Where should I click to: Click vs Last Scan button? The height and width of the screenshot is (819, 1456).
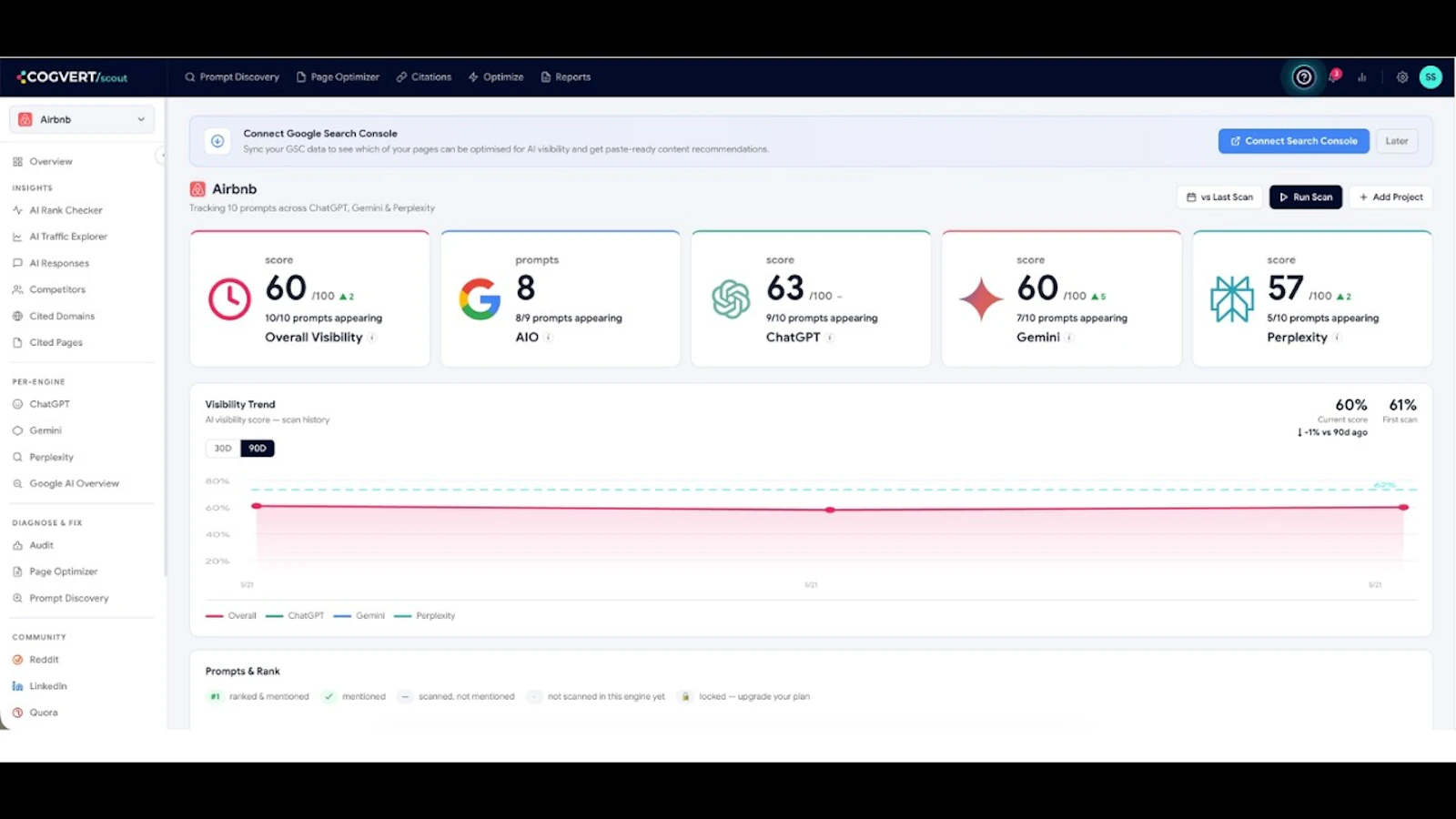(1220, 197)
